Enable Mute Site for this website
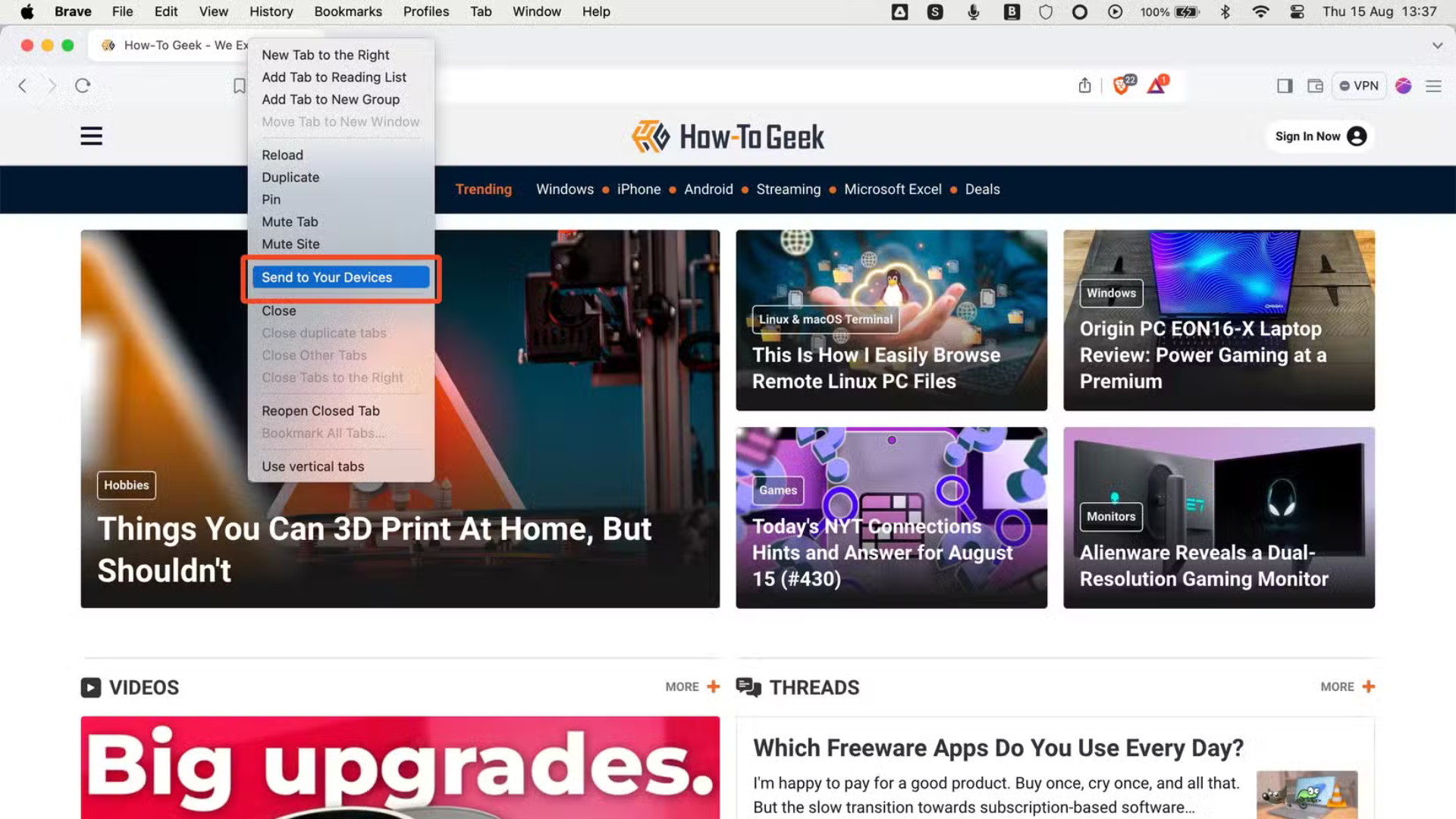This screenshot has width=1456, height=819. coord(290,243)
